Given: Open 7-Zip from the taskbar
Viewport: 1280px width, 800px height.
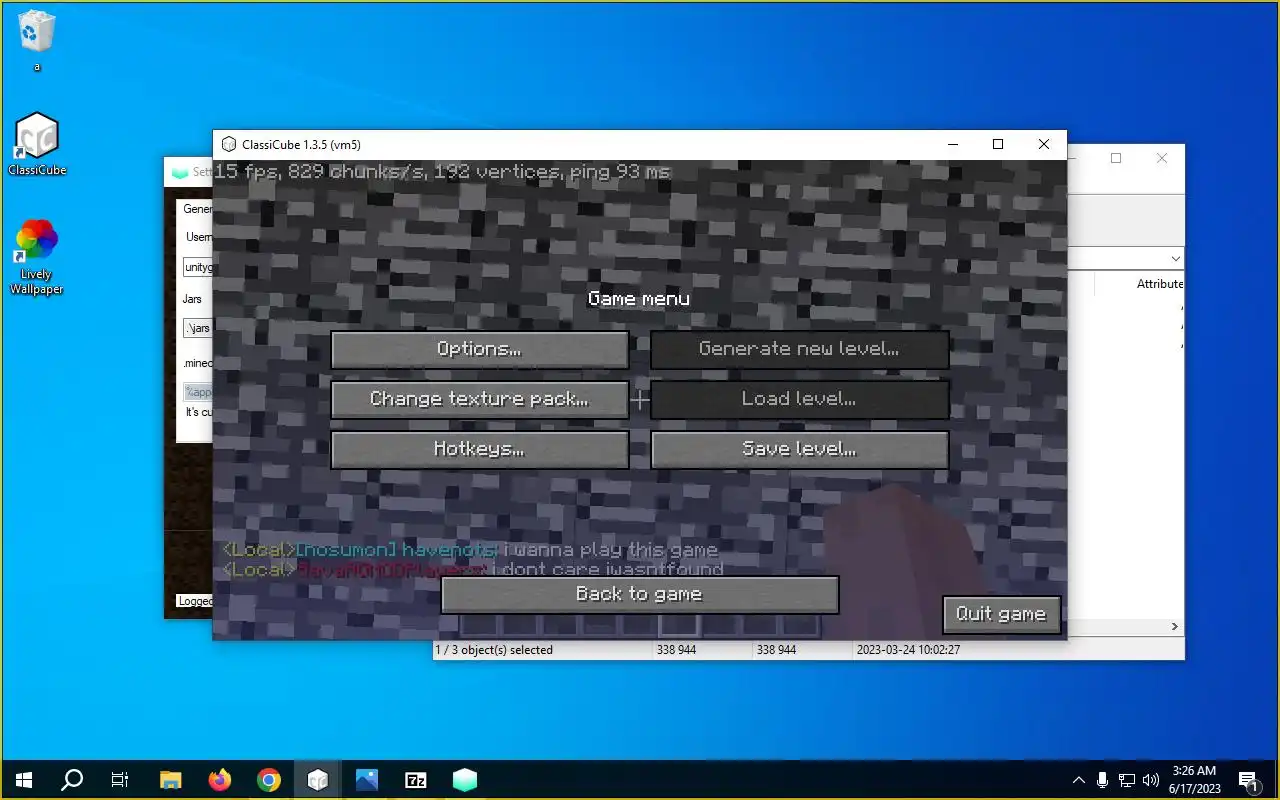Looking at the screenshot, I should click(x=415, y=780).
